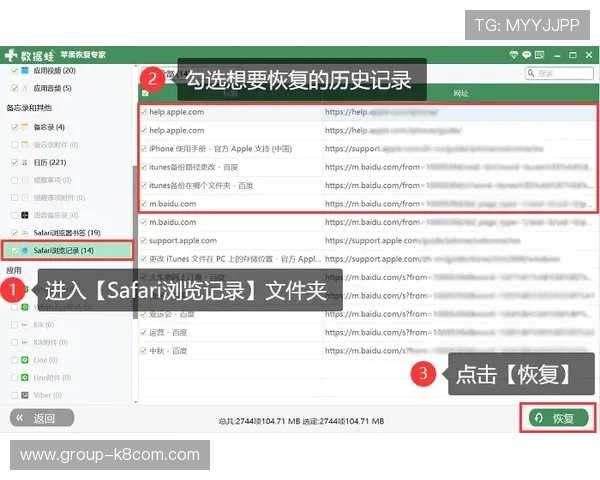This screenshot has width=600, height=480.
Task: Select the Safari浏览器书签 (19) tree item
Action: tap(67, 233)
